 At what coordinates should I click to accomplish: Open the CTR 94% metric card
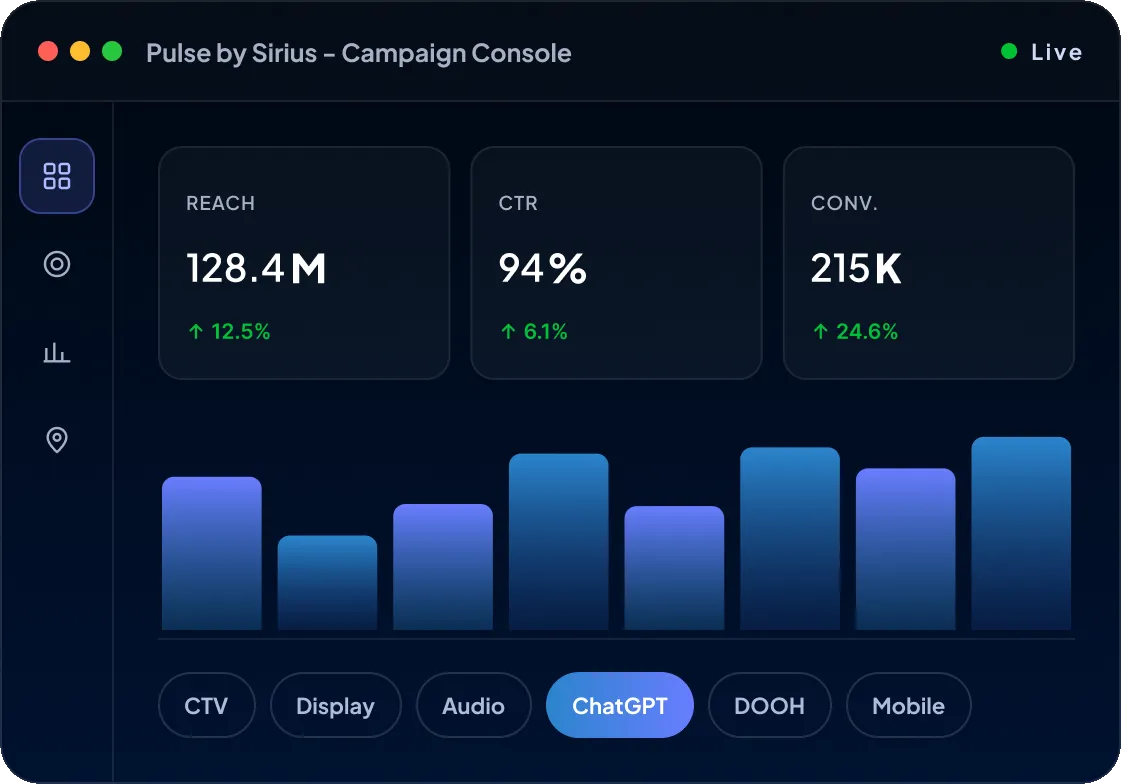click(616, 263)
